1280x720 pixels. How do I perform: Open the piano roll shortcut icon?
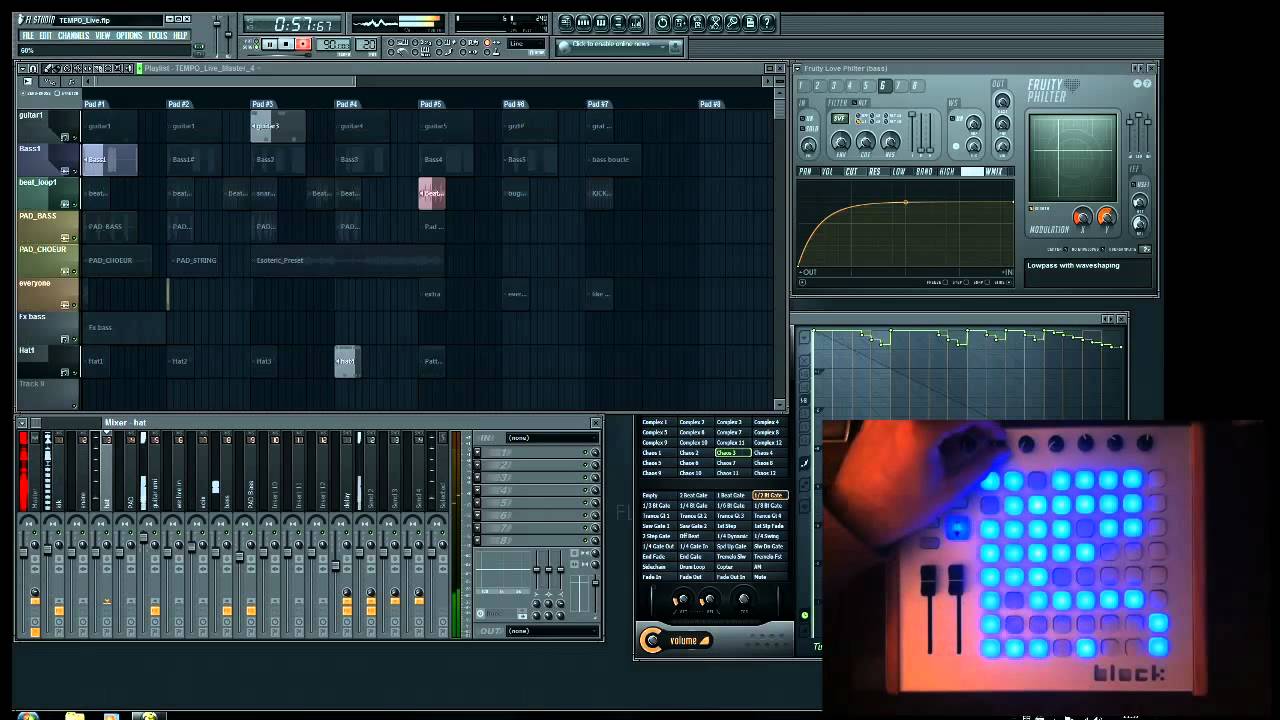point(601,23)
